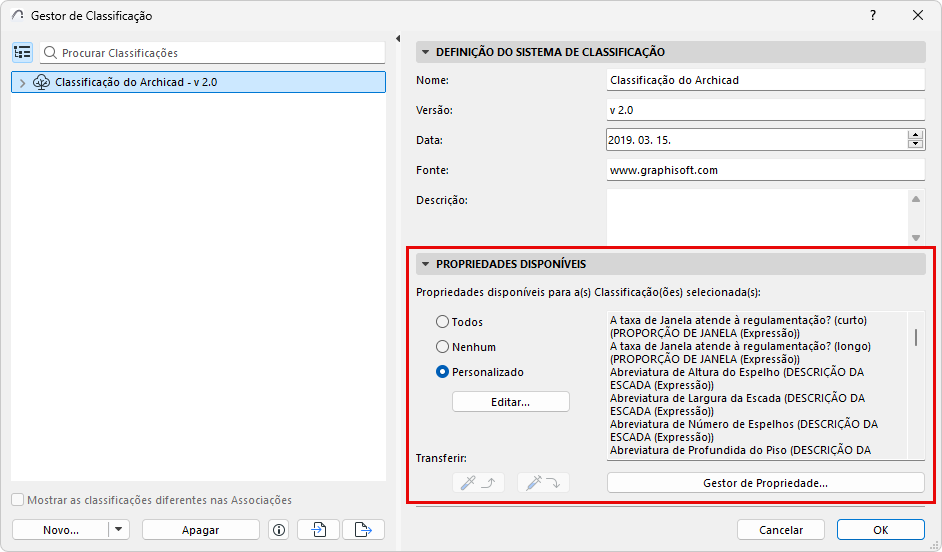Click the Versão input field
The height and width of the screenshot is (552, 942).
coord(765,110)
